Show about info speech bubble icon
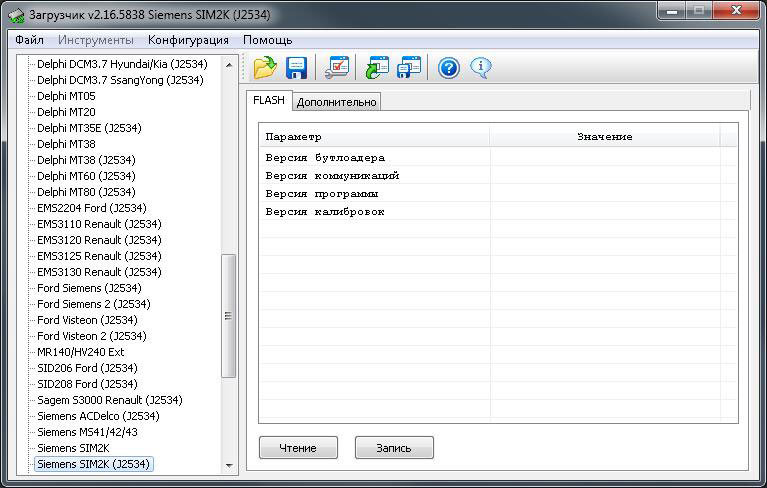767x488 pixels. 481,68
